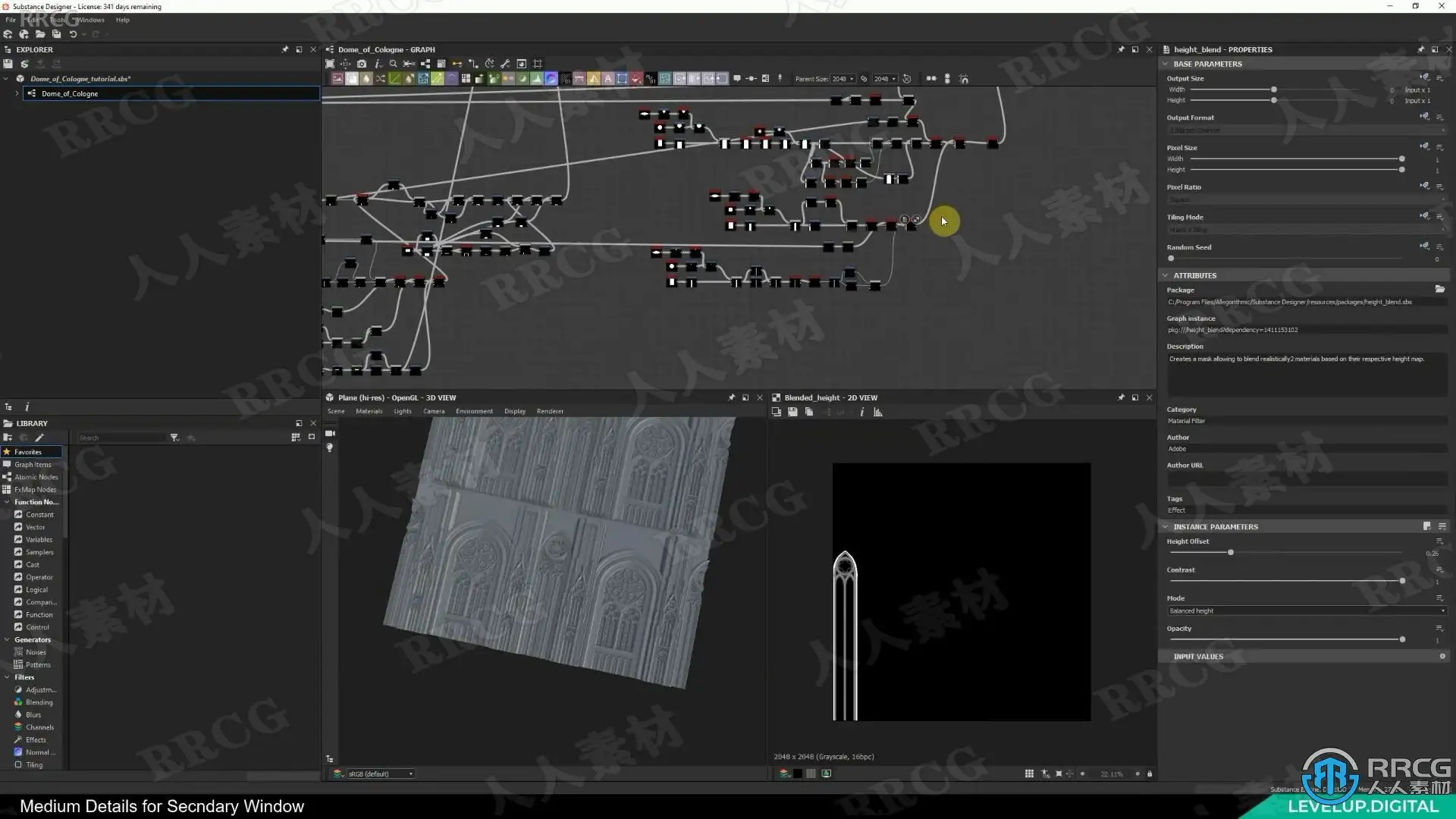Adjust the Height Offset slider handle
This screenshot has height=819, width=1456.
(x=1230, y=552)
